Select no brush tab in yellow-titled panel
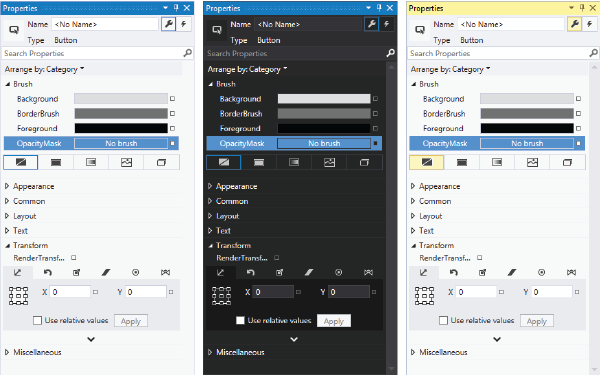This screenshot has width=600, height=375. [427, 162]
